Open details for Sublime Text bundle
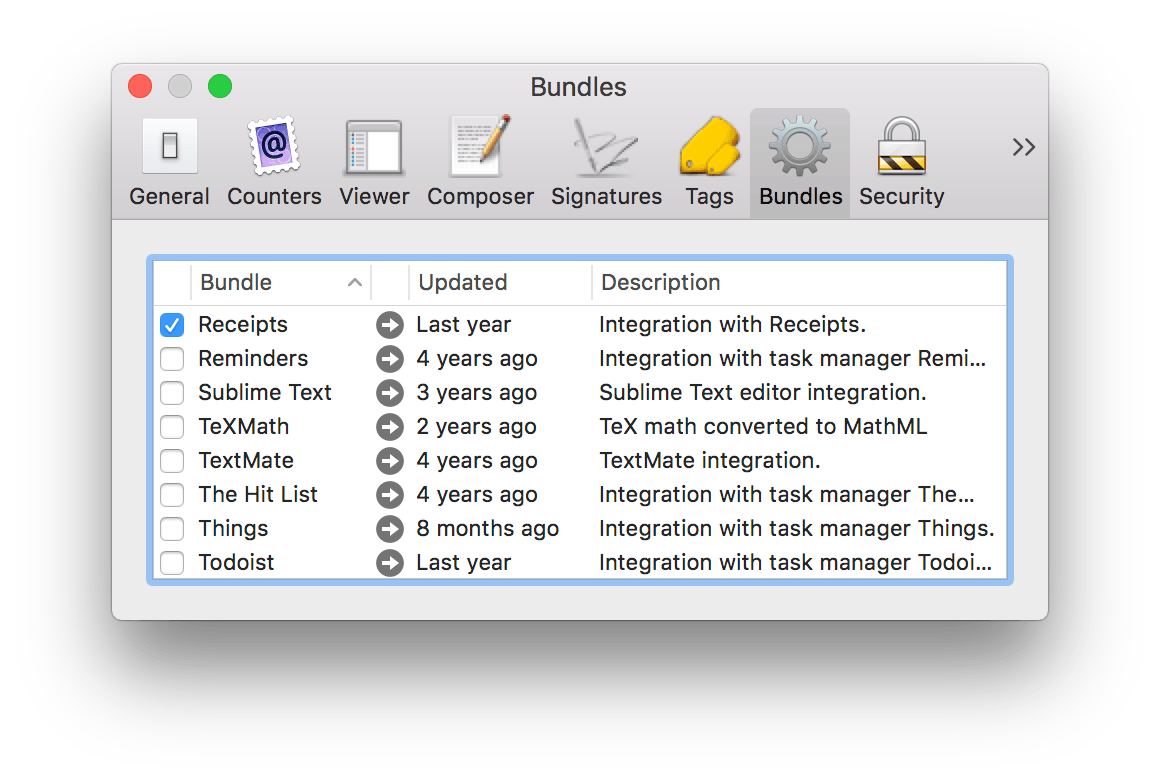Viewport: 1160px width, 780px height. coord(390,393)
